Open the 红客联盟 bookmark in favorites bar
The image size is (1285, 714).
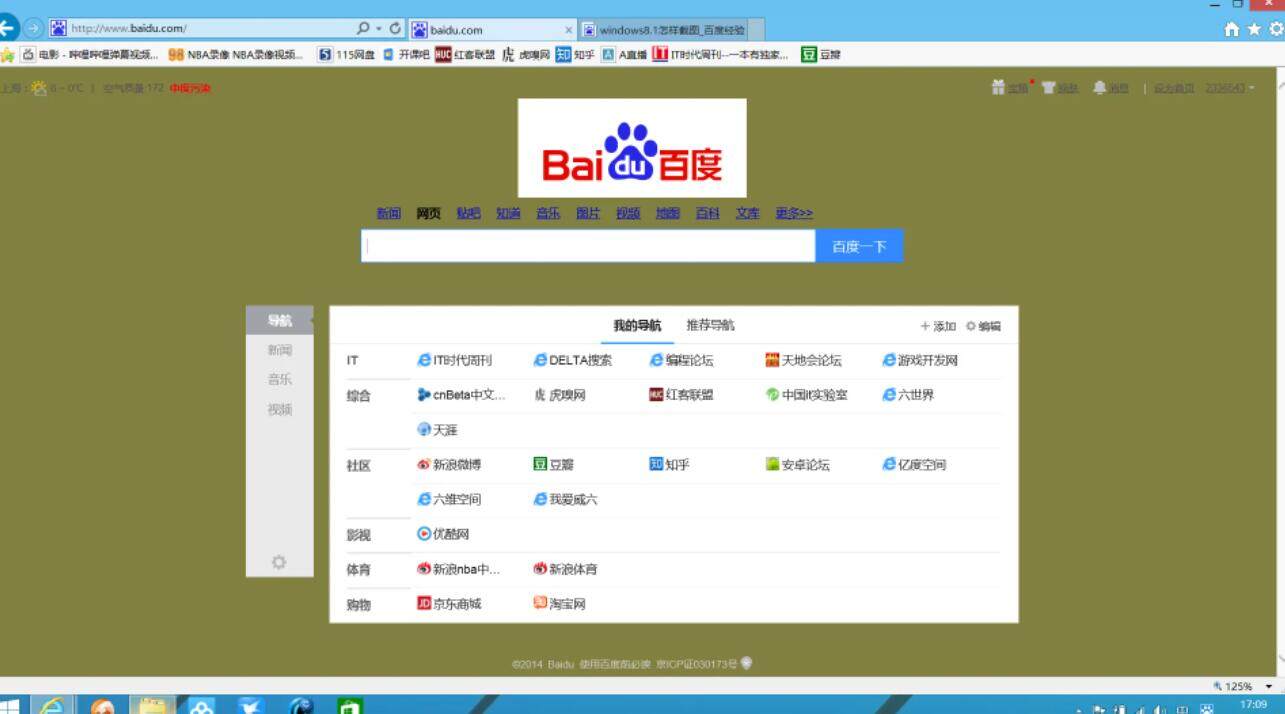pos(465,55)
